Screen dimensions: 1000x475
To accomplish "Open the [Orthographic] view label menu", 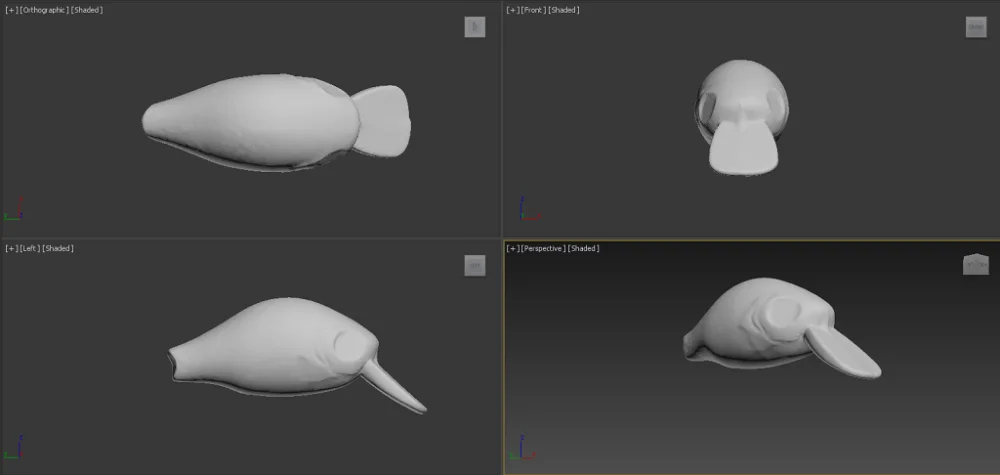I will coord(44,10).
